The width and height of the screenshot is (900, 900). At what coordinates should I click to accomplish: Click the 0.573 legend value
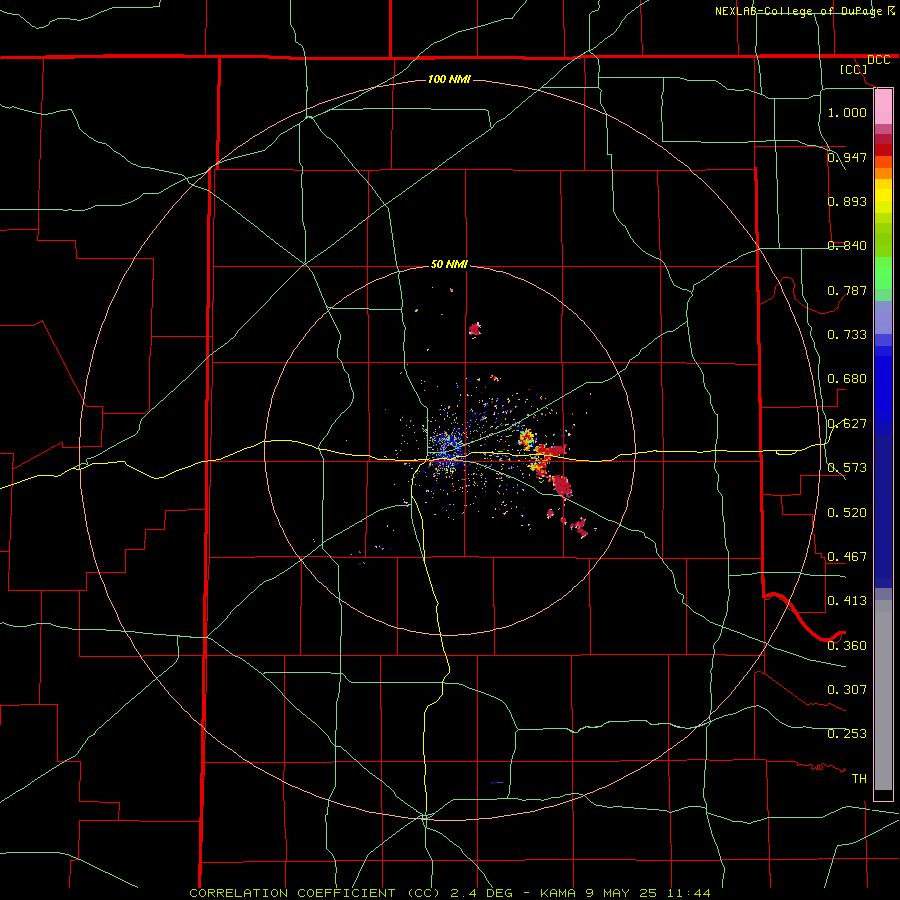[847, 468]
